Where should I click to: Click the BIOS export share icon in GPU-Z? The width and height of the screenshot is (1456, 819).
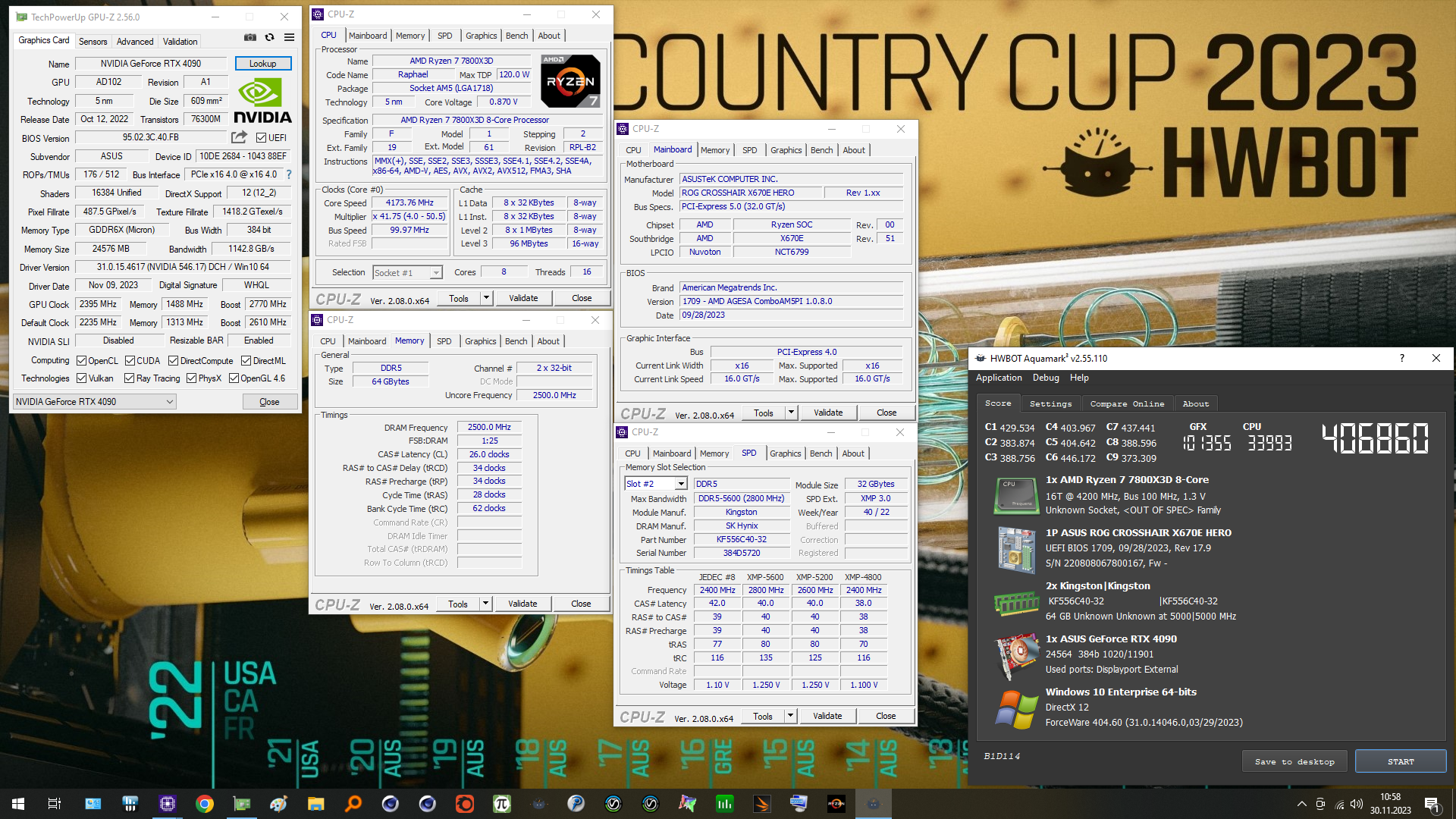239,137
